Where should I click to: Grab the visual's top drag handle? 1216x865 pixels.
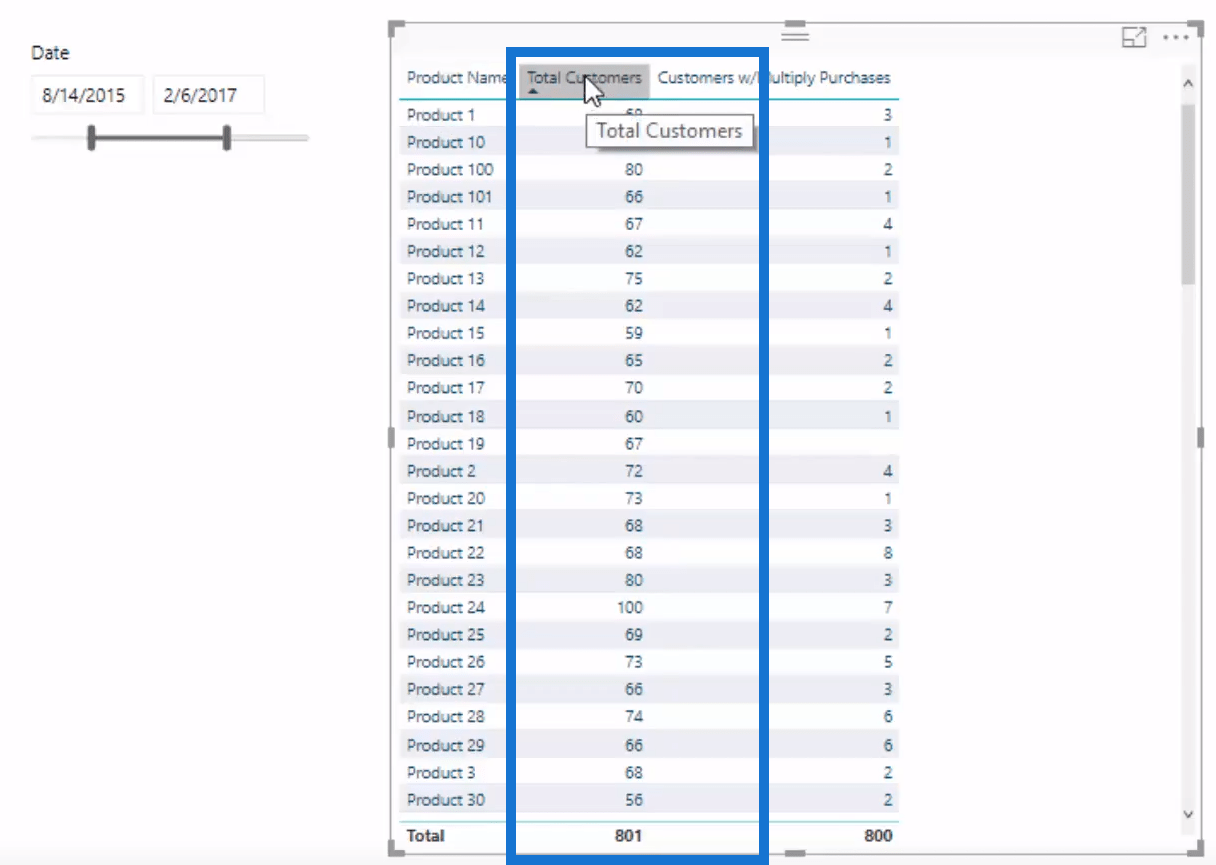click(x=795, y=35)
